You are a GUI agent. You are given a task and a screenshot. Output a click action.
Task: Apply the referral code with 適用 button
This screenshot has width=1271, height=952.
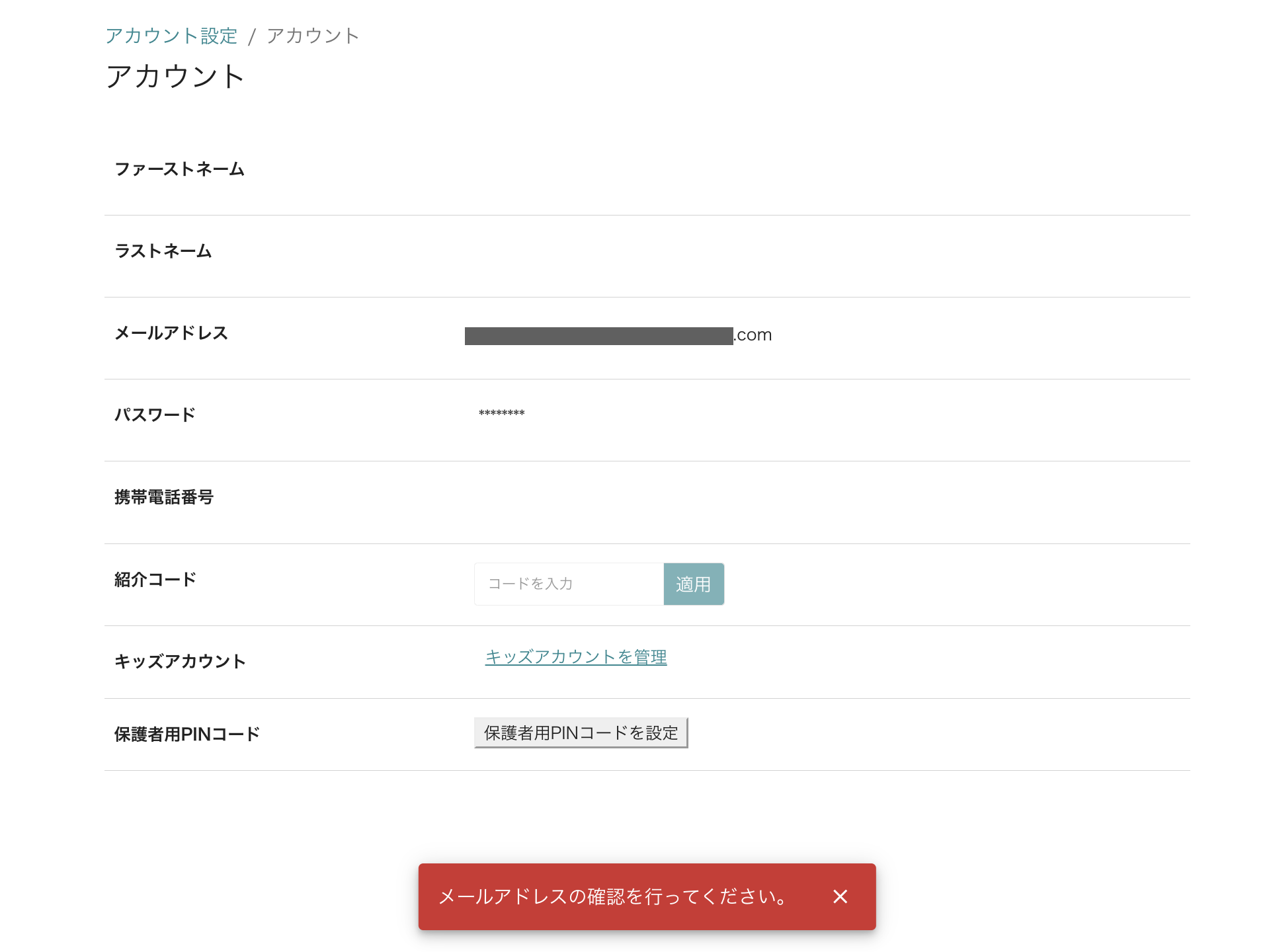[x=694, y=584]
